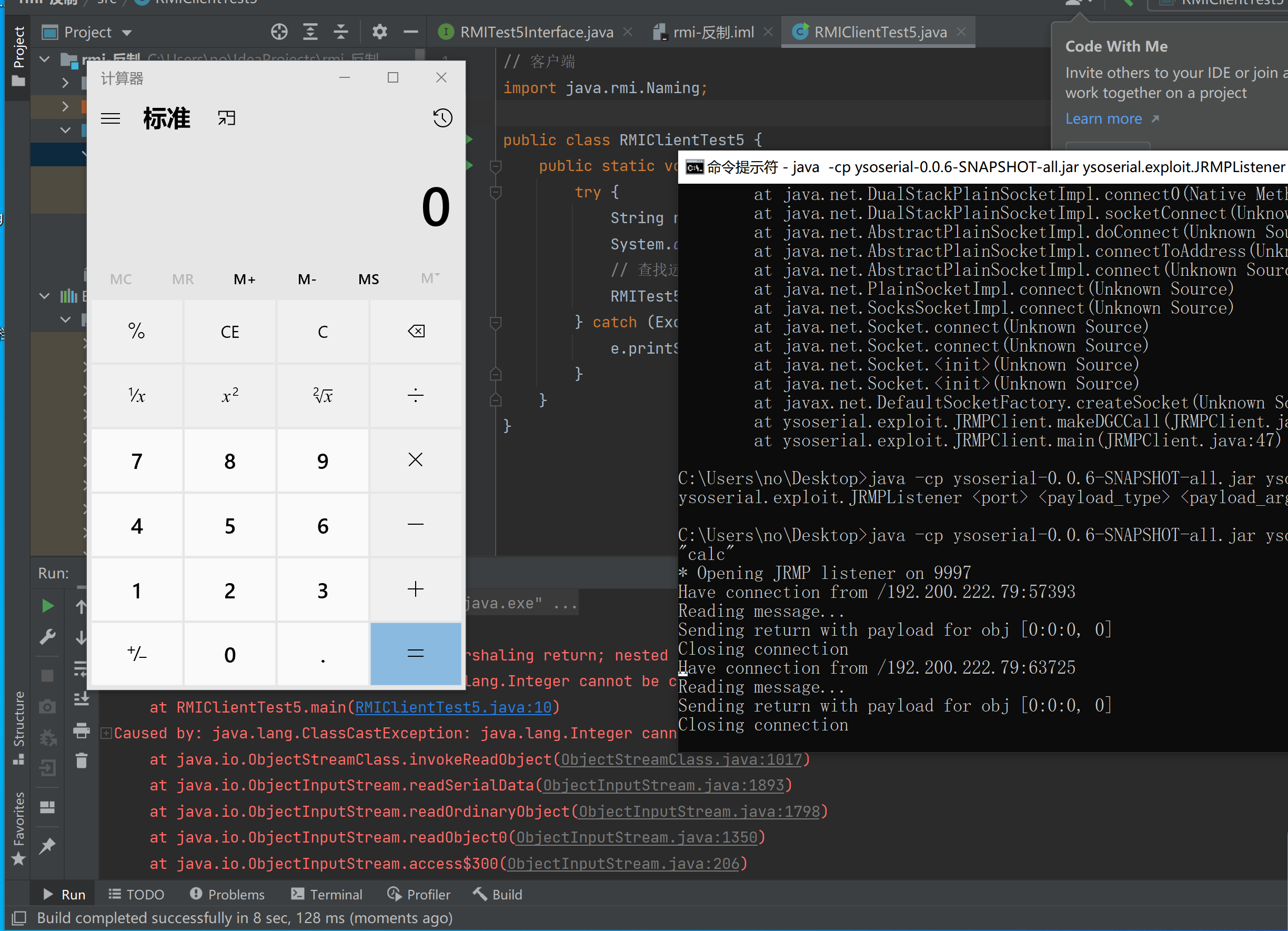Click the calculator backspace key
This screenshot has height=931, width=1288.
pos(416,331)
